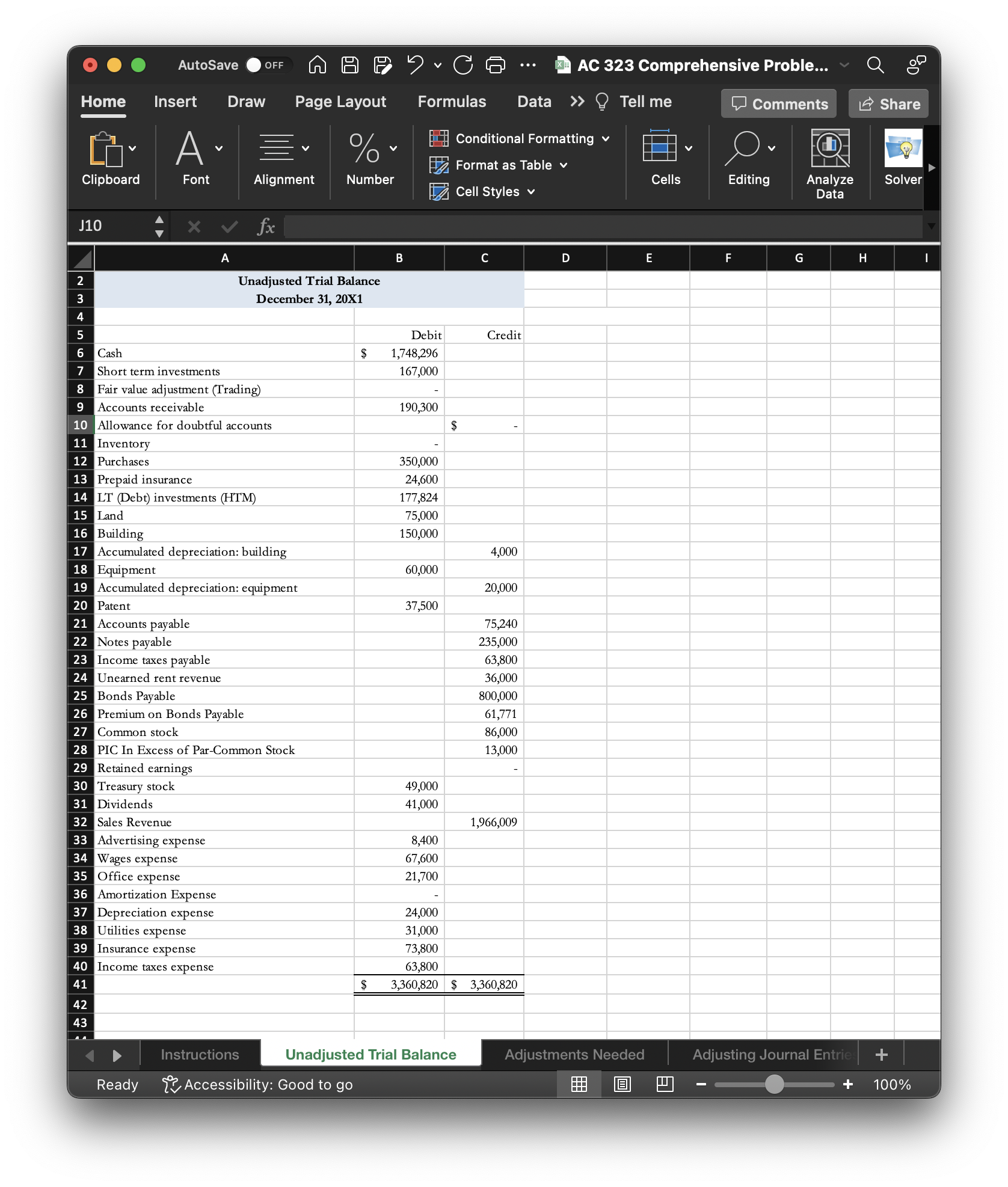Screen dimensions: 1008x1187
Task: Click the Solver icon
Action: click(x=903, y=158)
